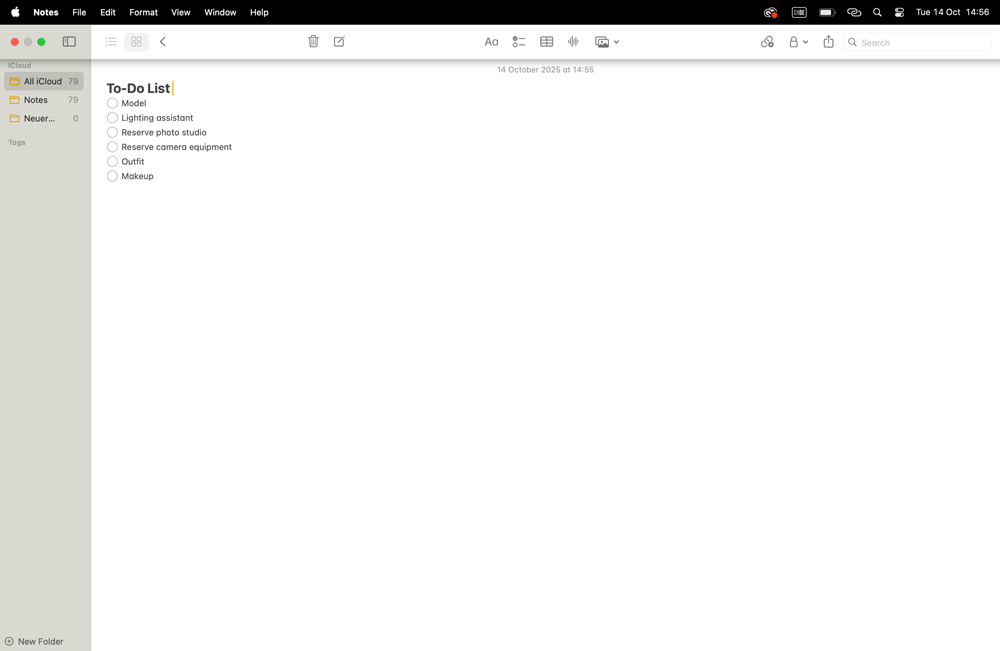
Task: Open the Format menu
Action: click(x=143, y=12)
